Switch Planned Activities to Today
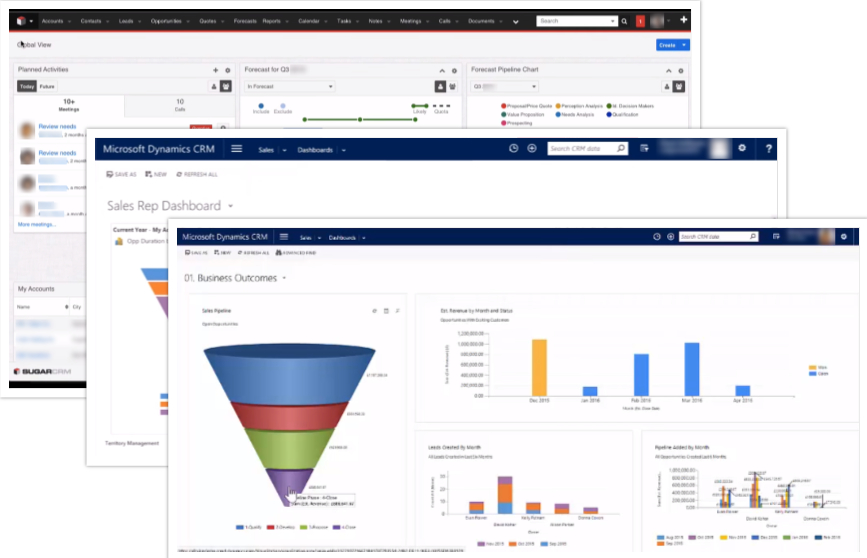867x558 pixels. (27, 86)
